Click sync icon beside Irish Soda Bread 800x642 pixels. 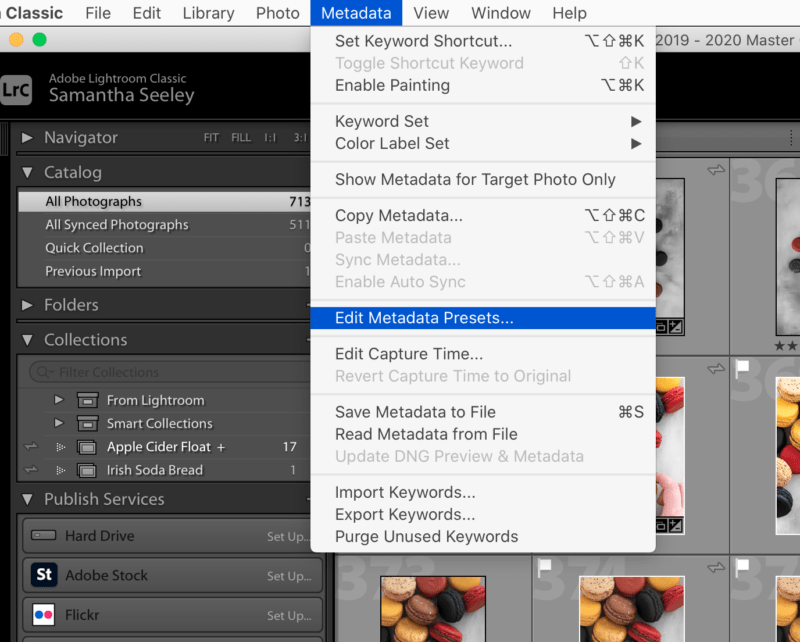click(x=31, y=470)
